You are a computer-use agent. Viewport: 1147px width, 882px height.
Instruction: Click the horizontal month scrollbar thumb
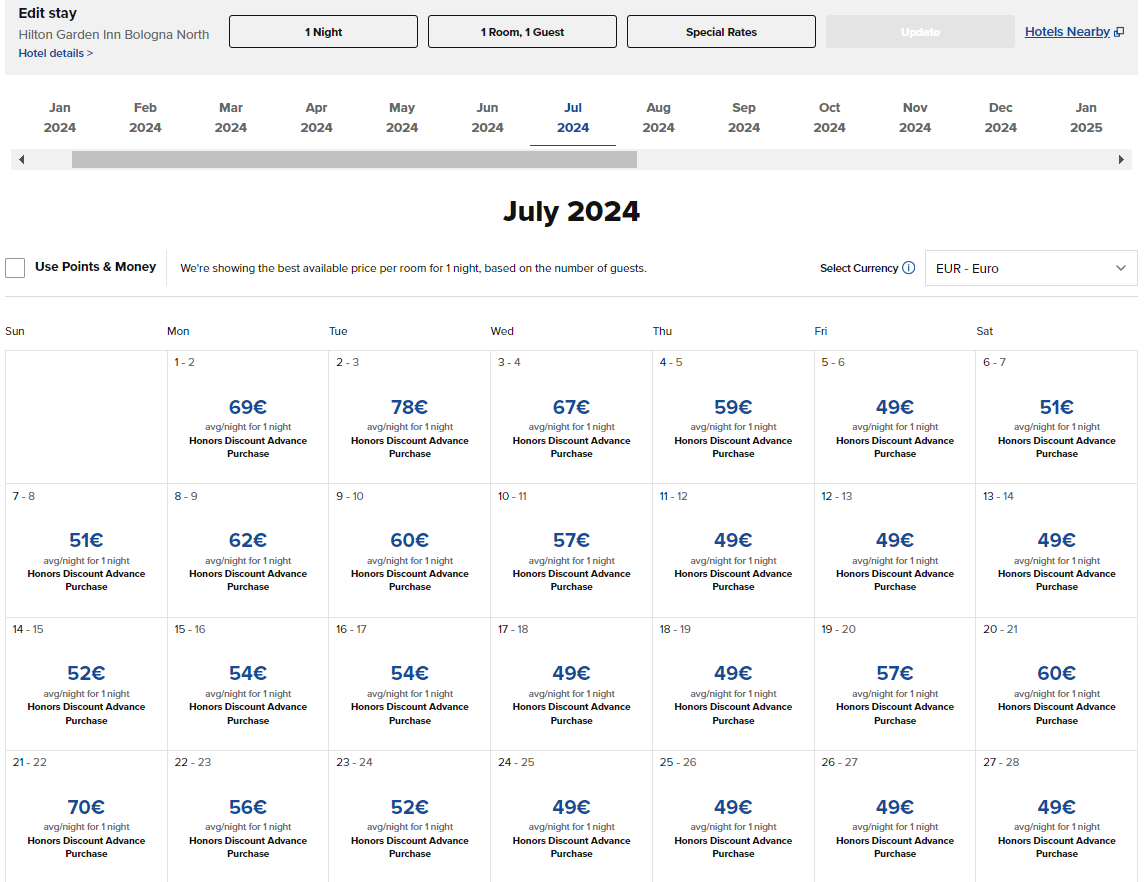coord(354,160)
